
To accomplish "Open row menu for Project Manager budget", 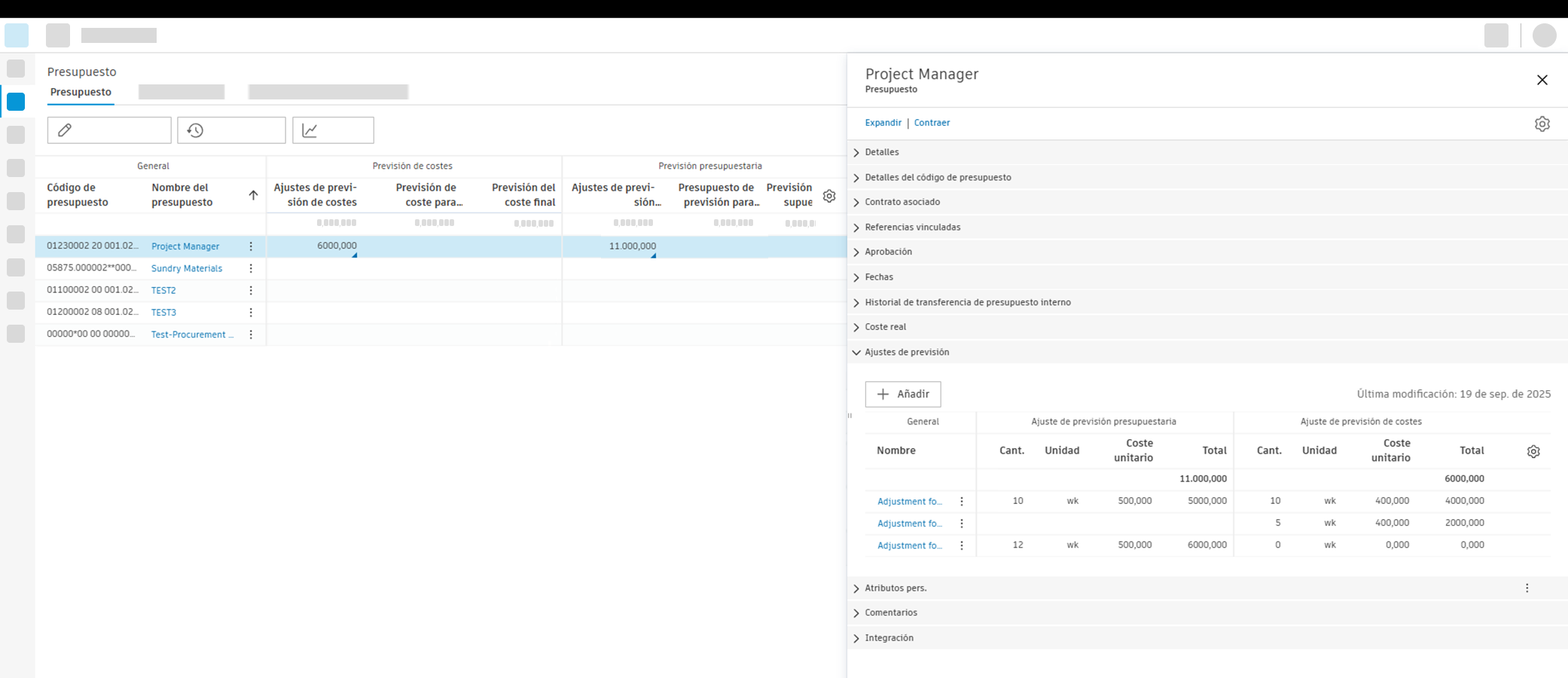I will click(x=251, y=246).
